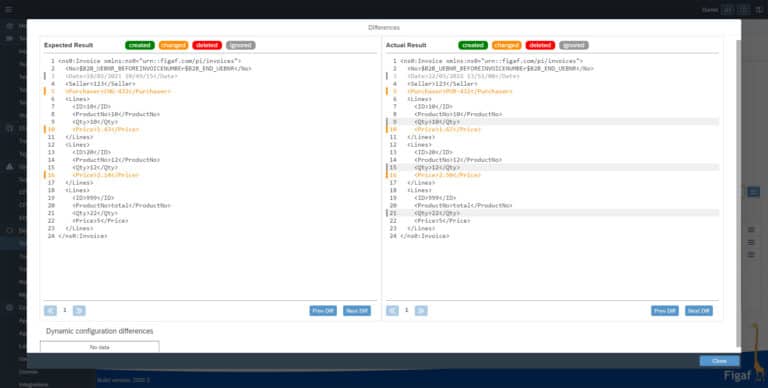Select the grayed Date line 3 in Expected Result
The width and height of the screenshot is (768, 388).
point(121,76)
